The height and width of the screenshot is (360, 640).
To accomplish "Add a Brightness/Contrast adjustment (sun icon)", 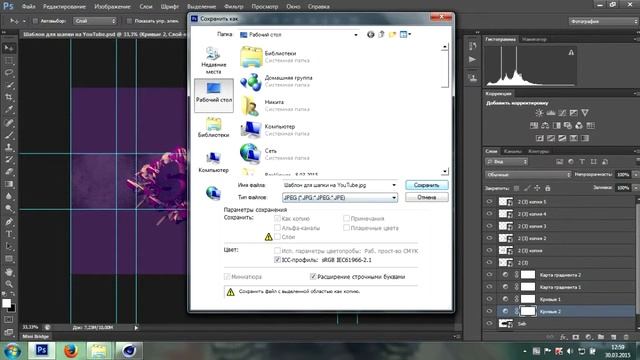I will point(540,113).
